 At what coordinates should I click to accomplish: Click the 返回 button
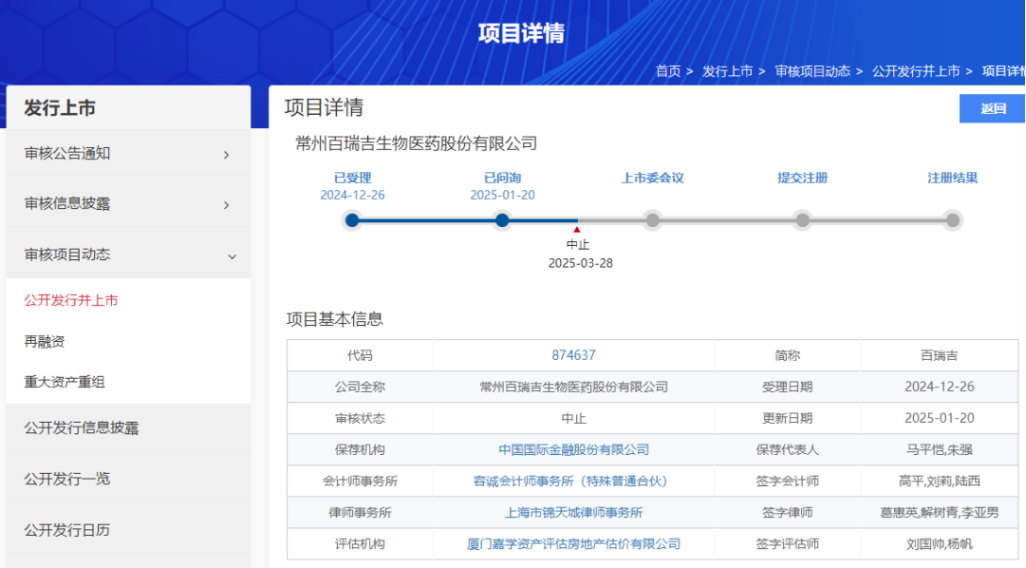pos(992,109)
